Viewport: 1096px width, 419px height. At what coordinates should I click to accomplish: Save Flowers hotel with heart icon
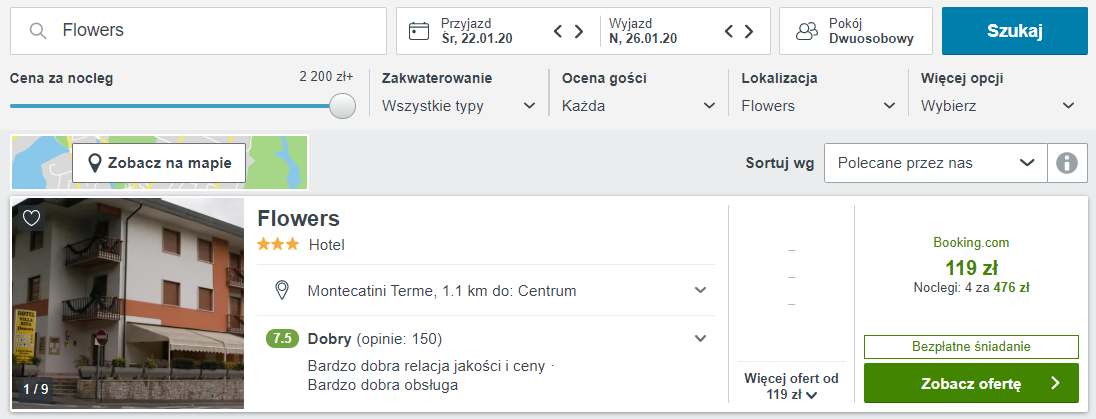pyautogui.click(x=31, y=218)
